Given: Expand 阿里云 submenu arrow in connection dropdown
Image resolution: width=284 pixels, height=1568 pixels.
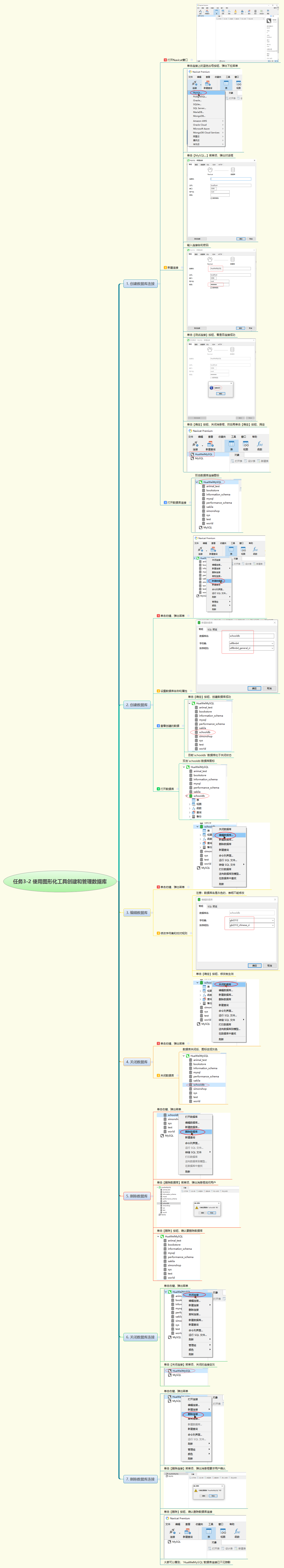Looking at the screenshot, I should [x=223, y=136].
